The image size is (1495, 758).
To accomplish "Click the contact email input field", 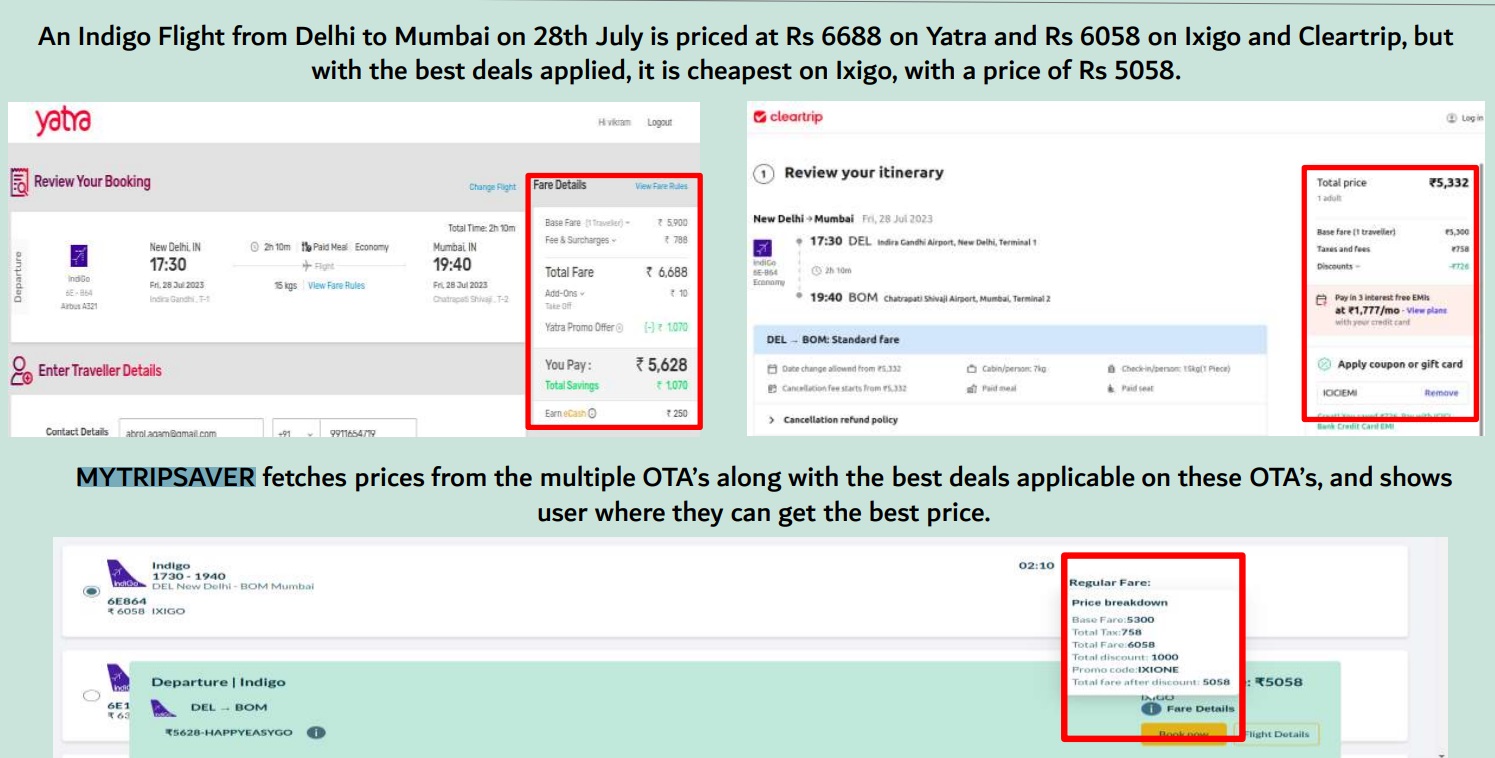I will (x=190, y=430).
